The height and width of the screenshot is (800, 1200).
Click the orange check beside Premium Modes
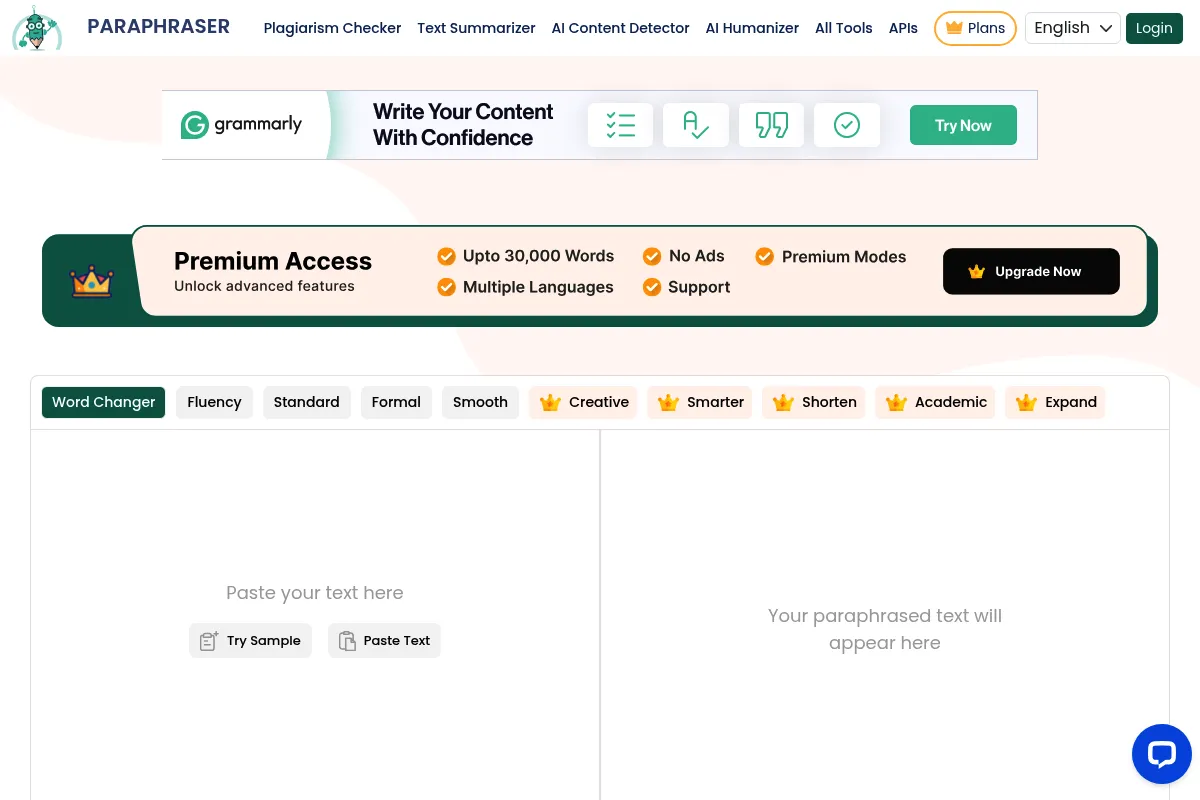(765, 256)
